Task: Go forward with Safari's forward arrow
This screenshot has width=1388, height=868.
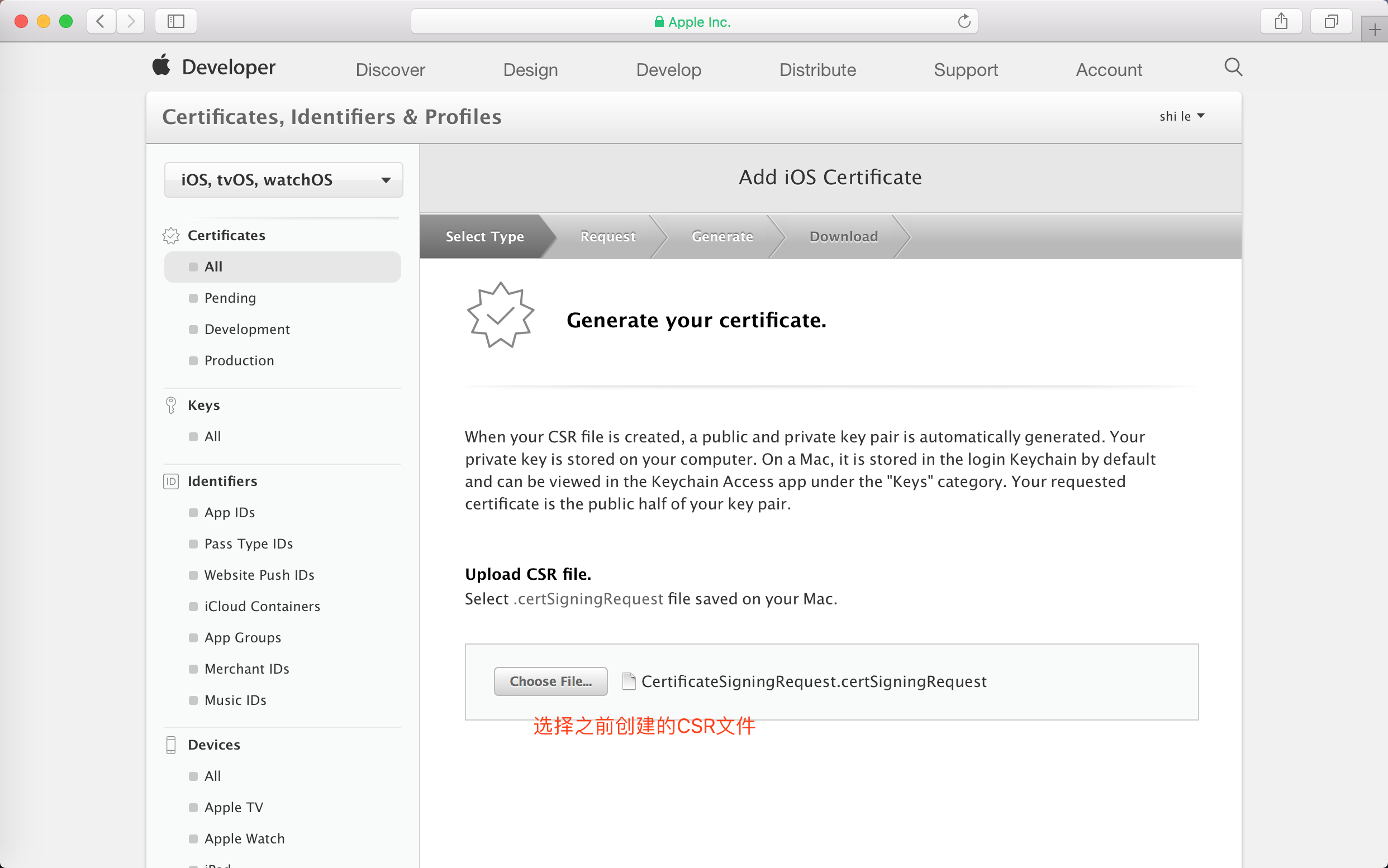Action: tap(130, 21)
